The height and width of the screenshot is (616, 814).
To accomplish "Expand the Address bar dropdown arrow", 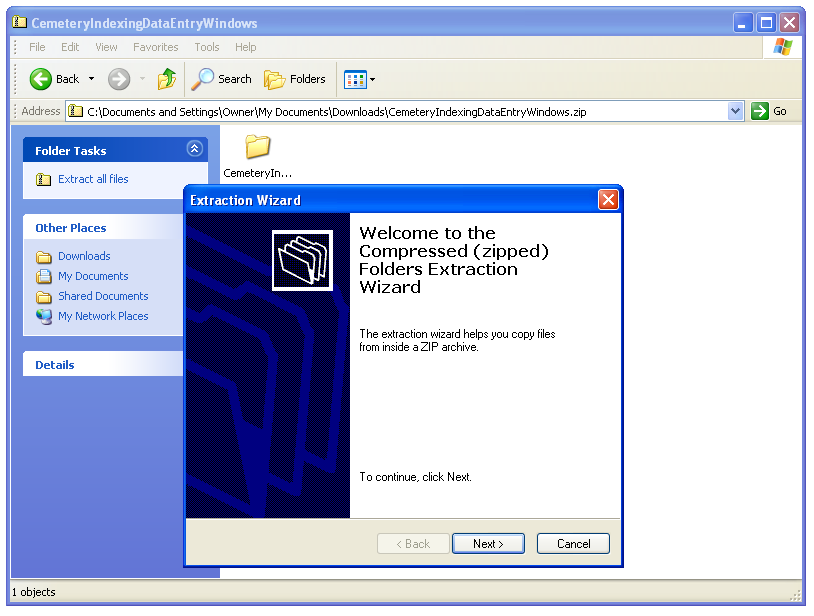I will coord(735,111).
